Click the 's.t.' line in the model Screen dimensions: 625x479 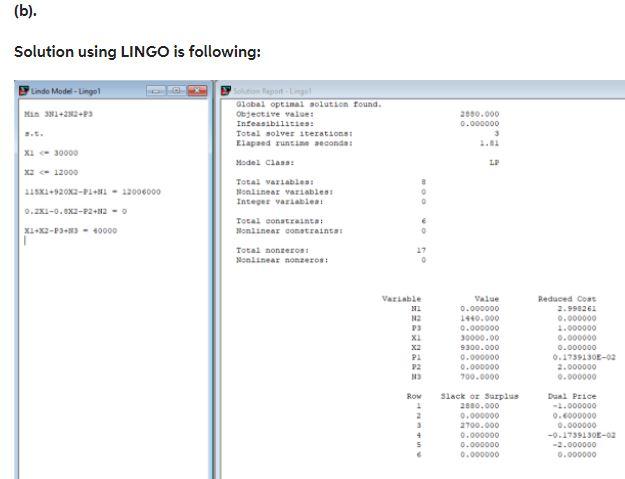pyautogui.click(x=34, y=133)
